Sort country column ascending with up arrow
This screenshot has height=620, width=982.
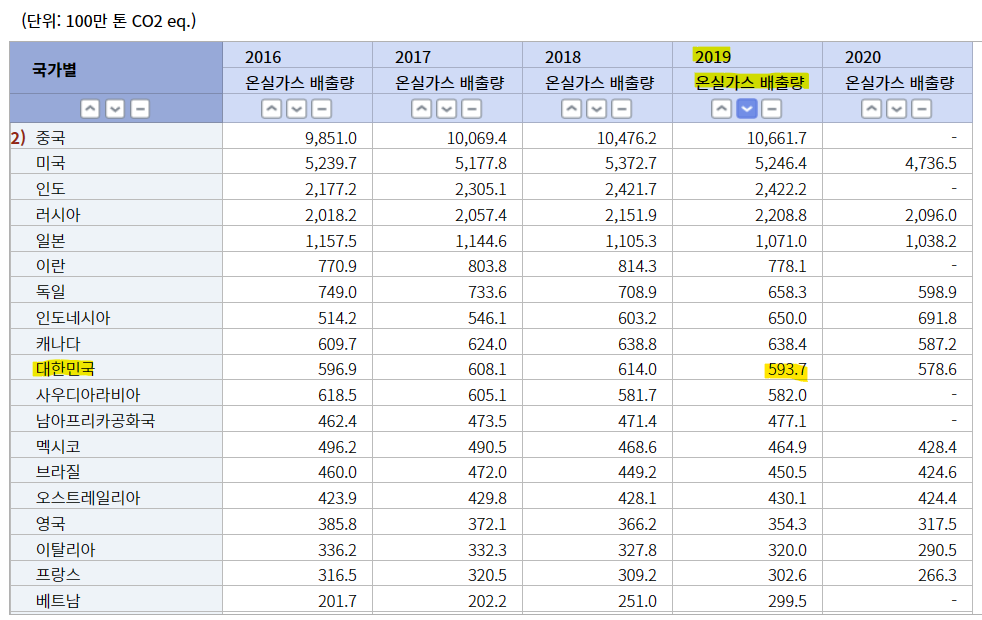pyautogui.click(x=90, y=109)
